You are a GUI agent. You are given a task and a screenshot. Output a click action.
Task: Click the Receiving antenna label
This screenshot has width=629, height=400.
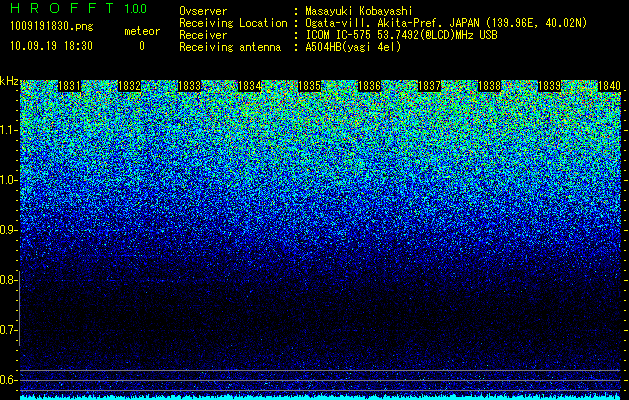coord(230,47)
